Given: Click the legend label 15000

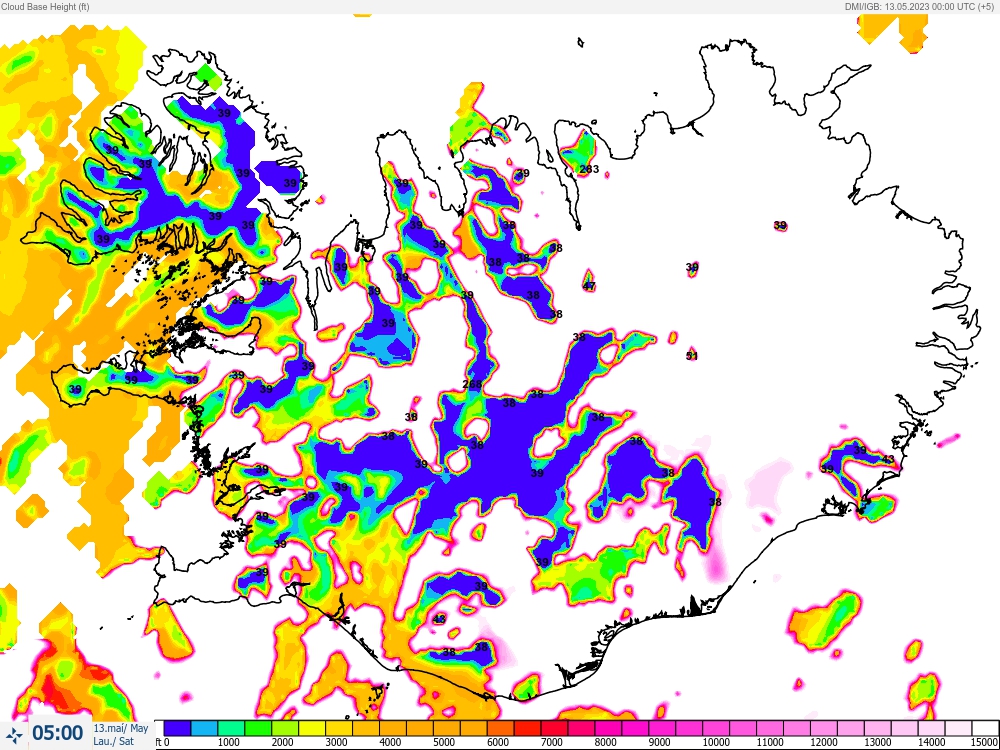Looking at the screenshot, I should click(986, 742).
